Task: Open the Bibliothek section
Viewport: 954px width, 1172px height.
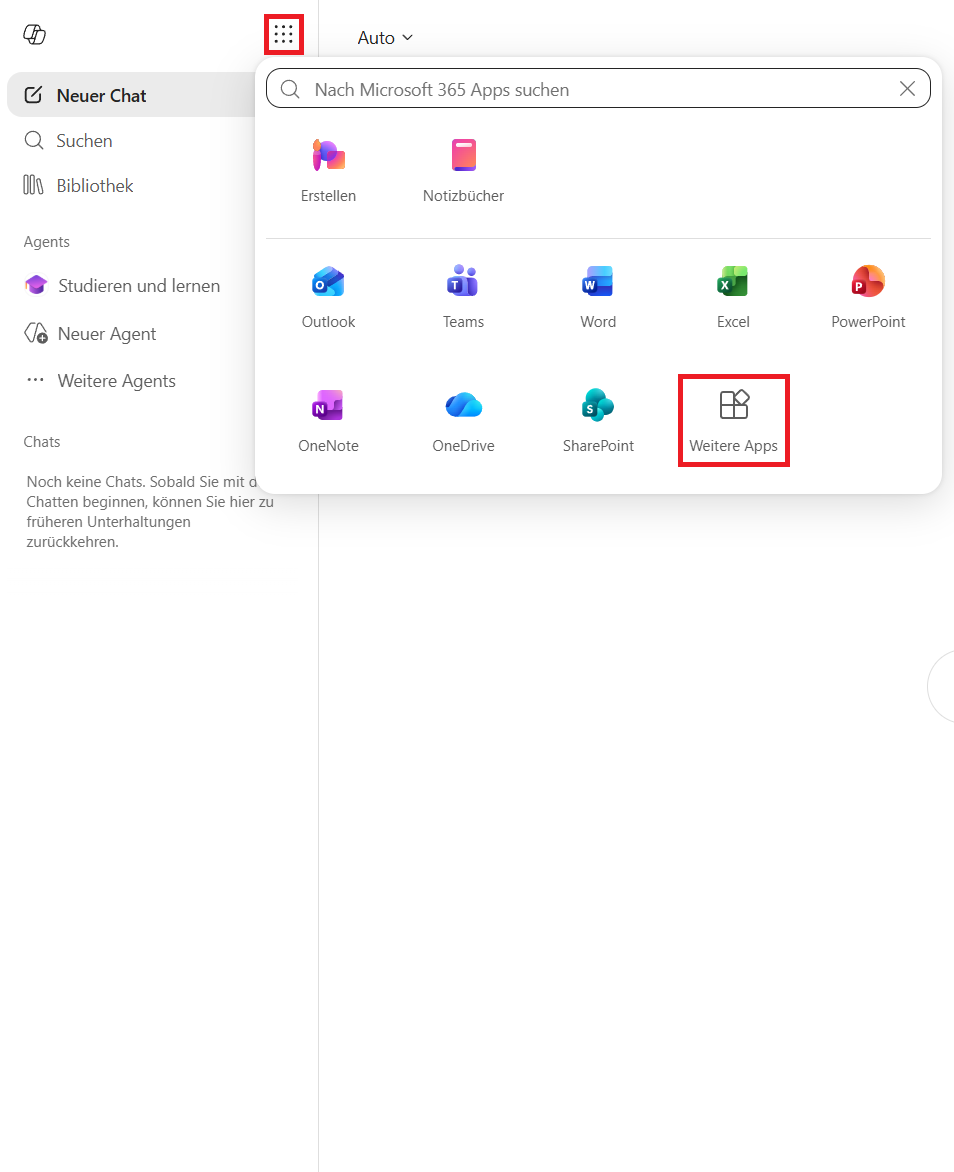Action: point(79,185)
